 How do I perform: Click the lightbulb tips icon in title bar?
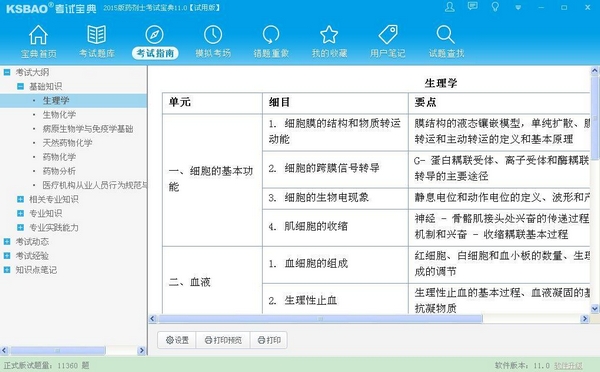[495, 7]
